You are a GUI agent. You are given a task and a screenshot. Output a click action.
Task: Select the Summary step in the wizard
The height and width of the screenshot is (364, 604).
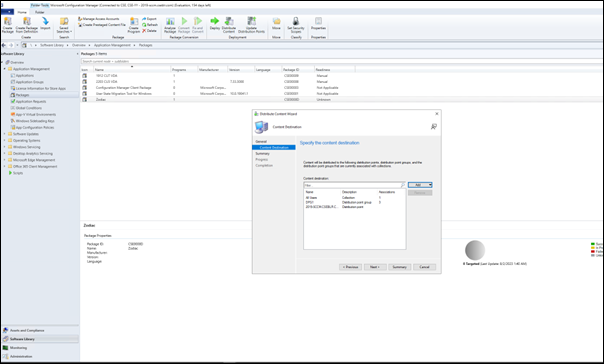pos(262,154)
